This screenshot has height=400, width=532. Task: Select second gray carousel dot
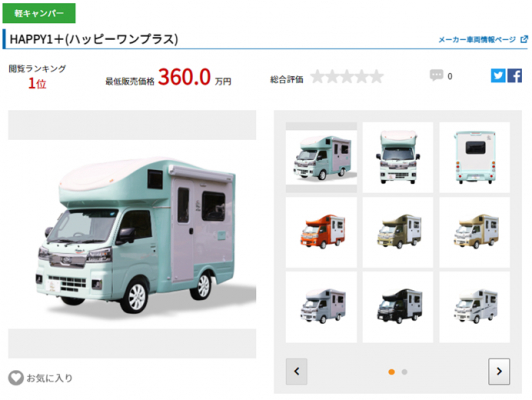[x=404, y=372]
